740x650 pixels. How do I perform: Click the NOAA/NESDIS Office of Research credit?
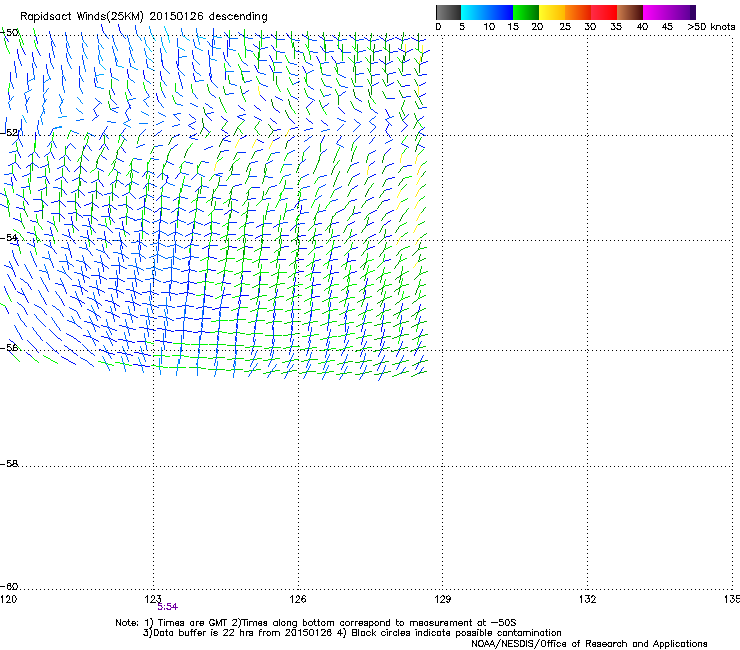589,644
